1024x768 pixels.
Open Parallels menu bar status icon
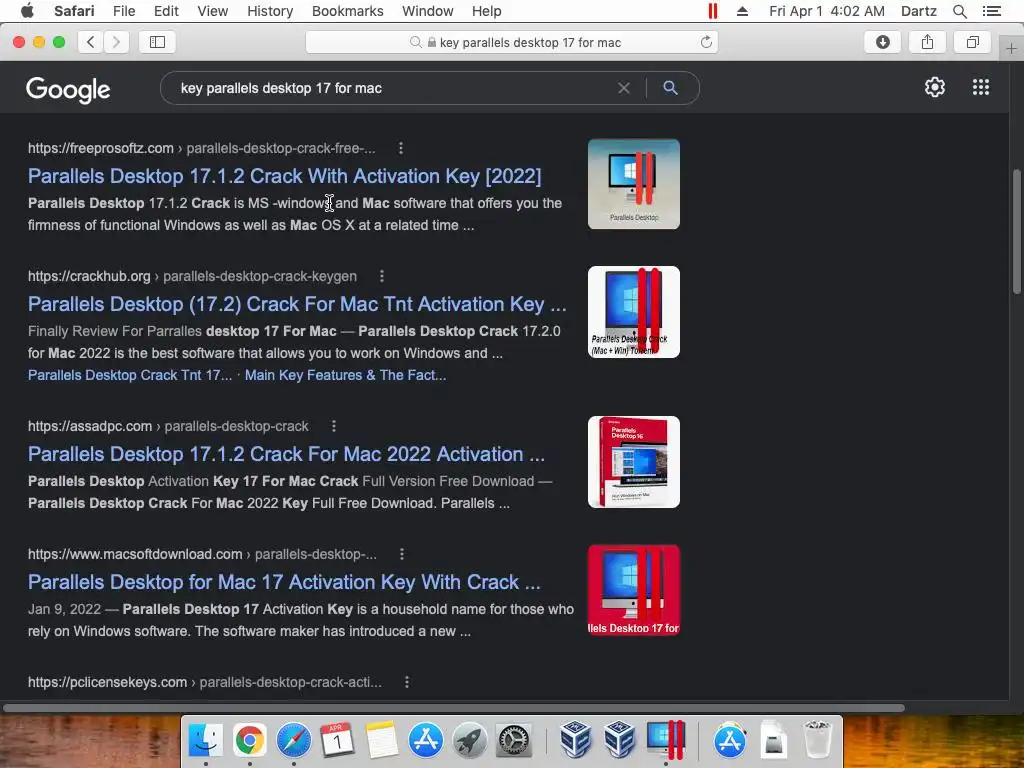click(713, 11)
